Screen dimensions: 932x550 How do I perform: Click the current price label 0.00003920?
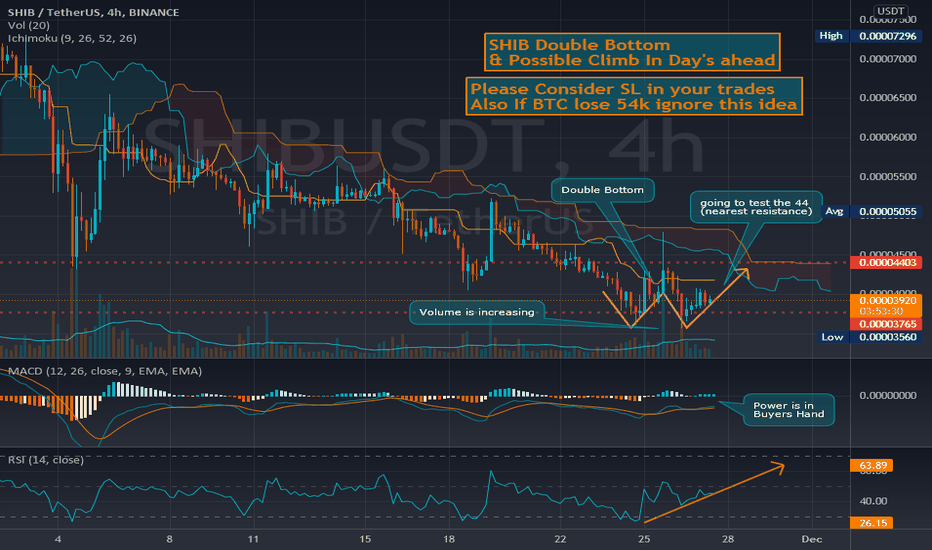[887, 300]
